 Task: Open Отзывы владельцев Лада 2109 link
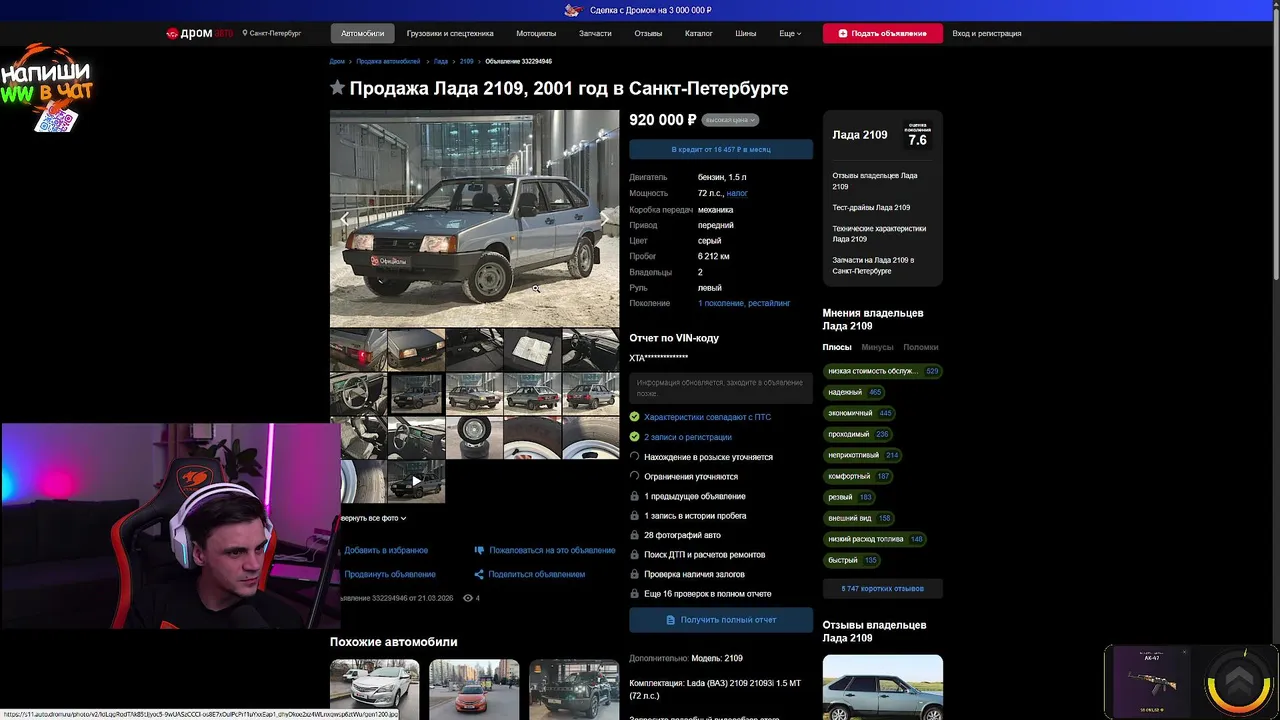tap(875, 181)
